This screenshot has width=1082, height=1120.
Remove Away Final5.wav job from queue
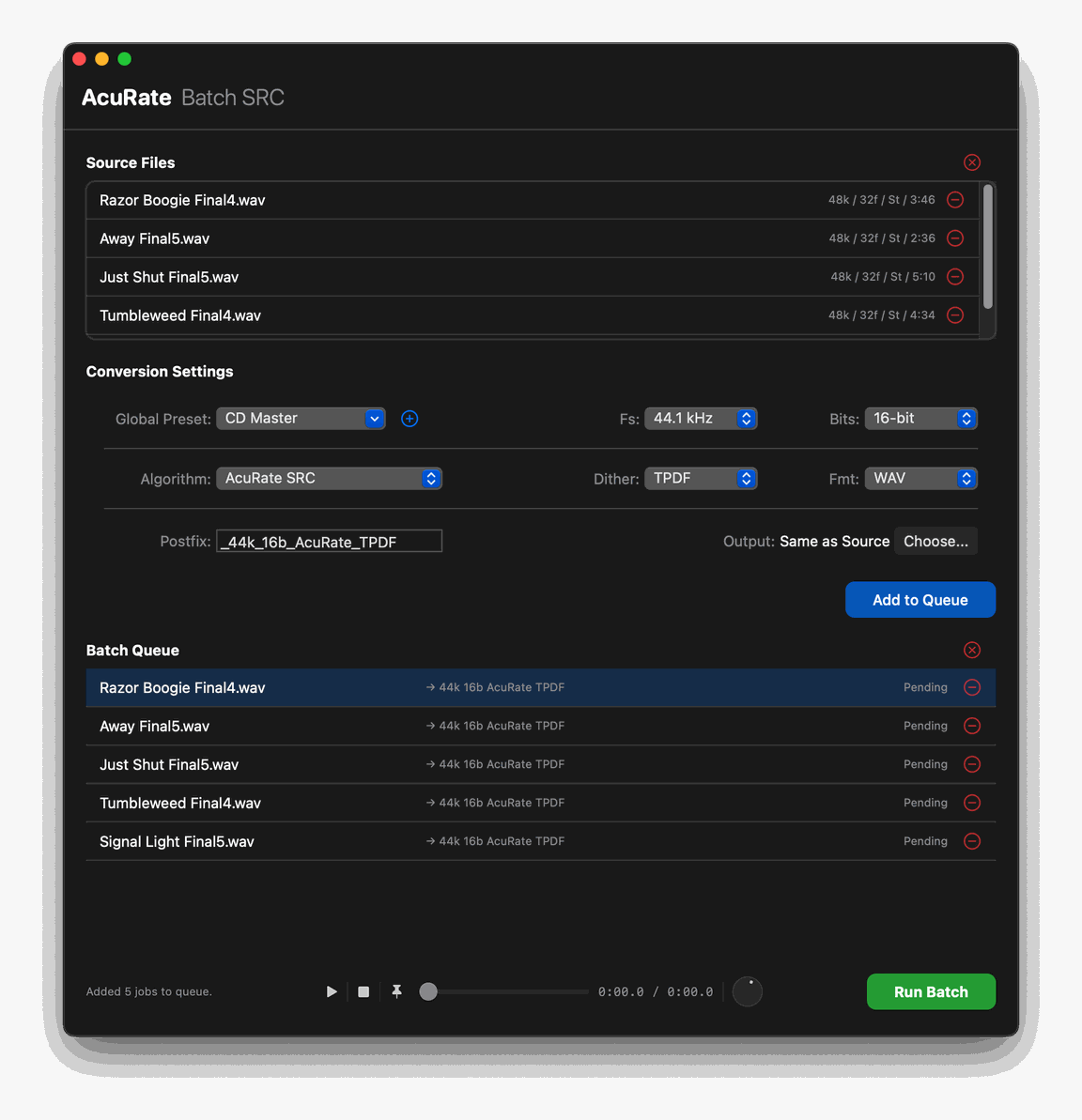tap(972, 726)
